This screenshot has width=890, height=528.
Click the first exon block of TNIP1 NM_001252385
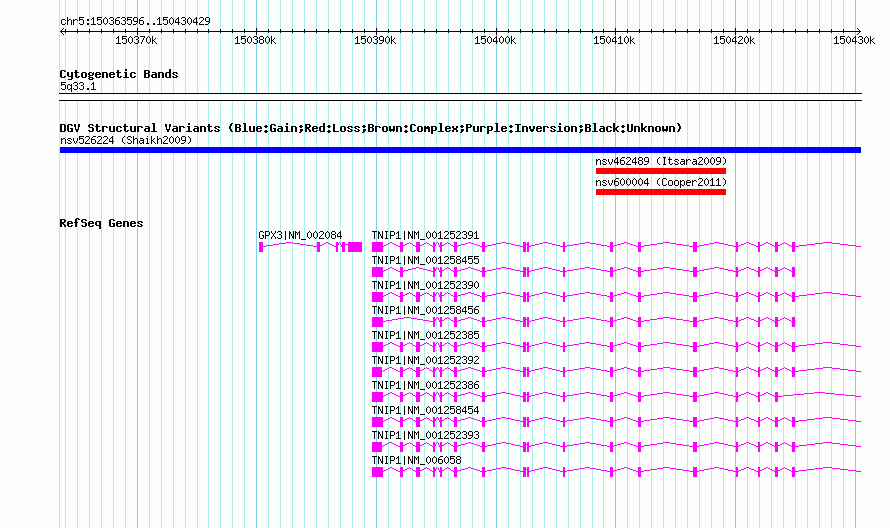point(377,347)
